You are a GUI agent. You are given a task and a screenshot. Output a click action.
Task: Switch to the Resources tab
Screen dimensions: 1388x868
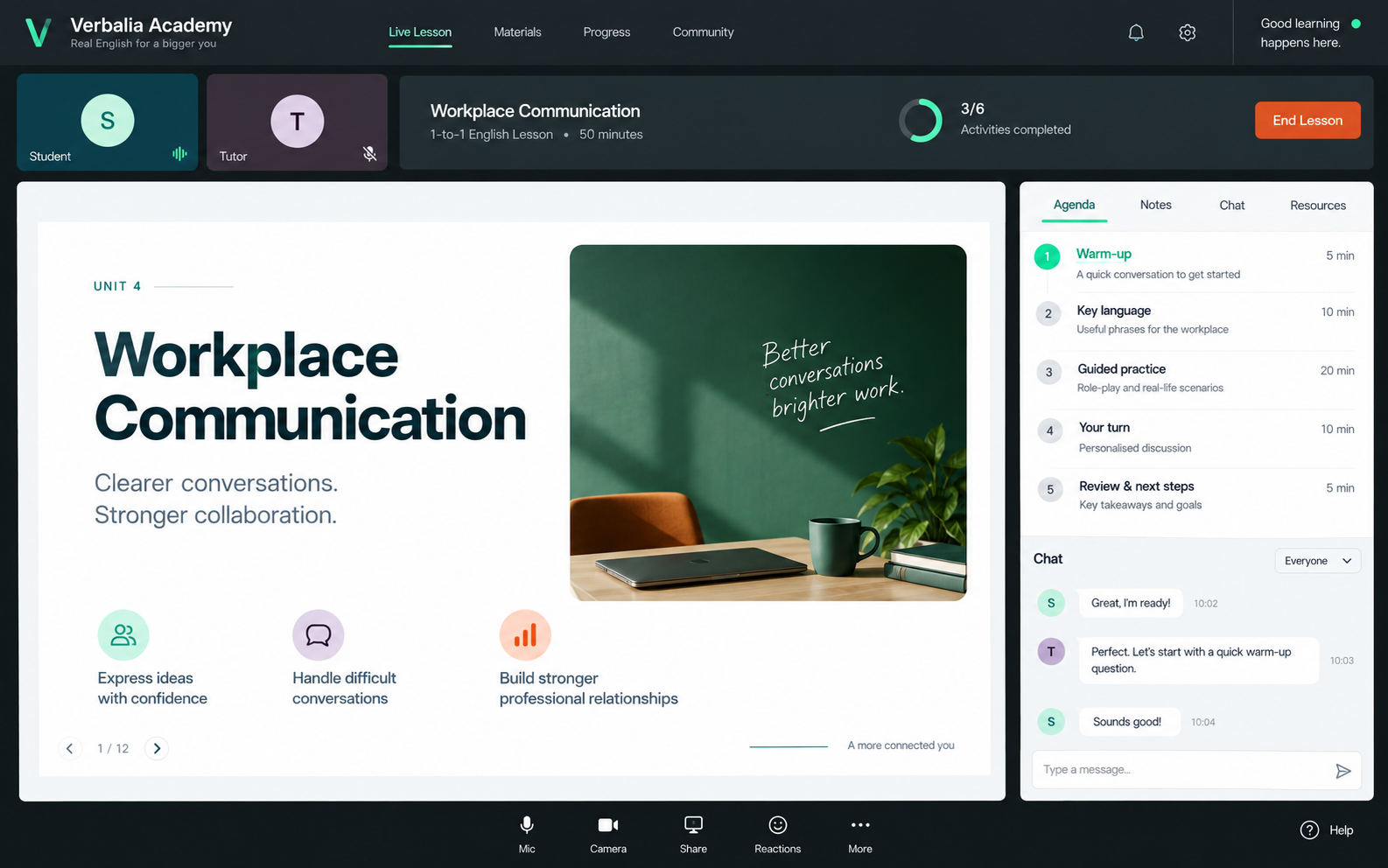click(x=1318, y=205)
